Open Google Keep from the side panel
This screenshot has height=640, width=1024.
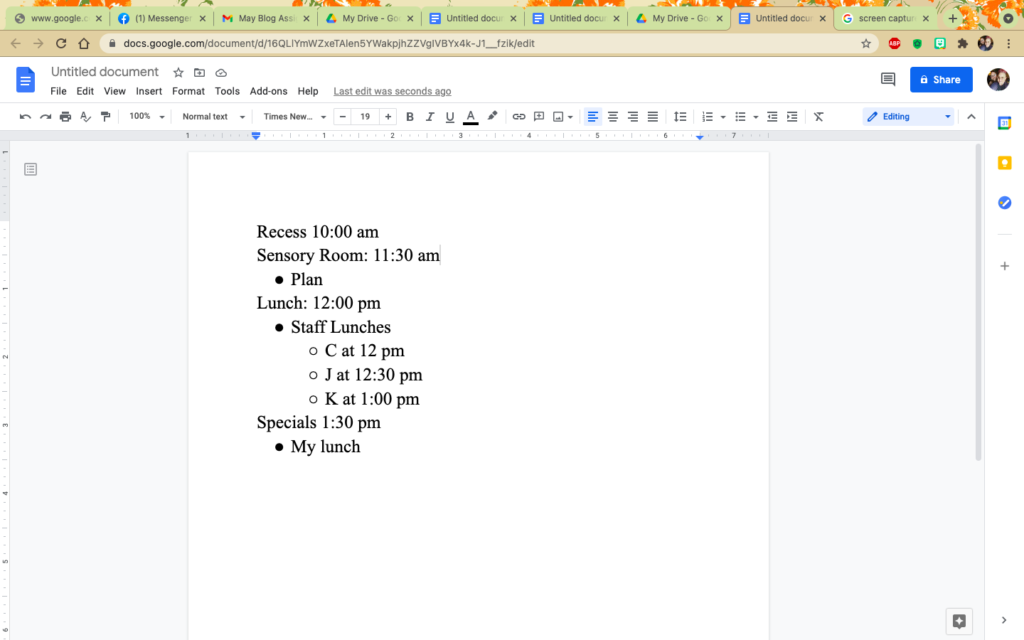click(x=1004, y=162)
